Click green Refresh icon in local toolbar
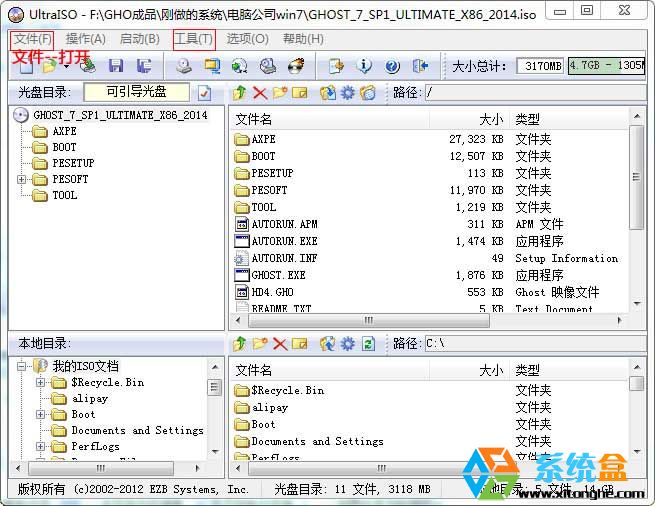 point(368,343)
